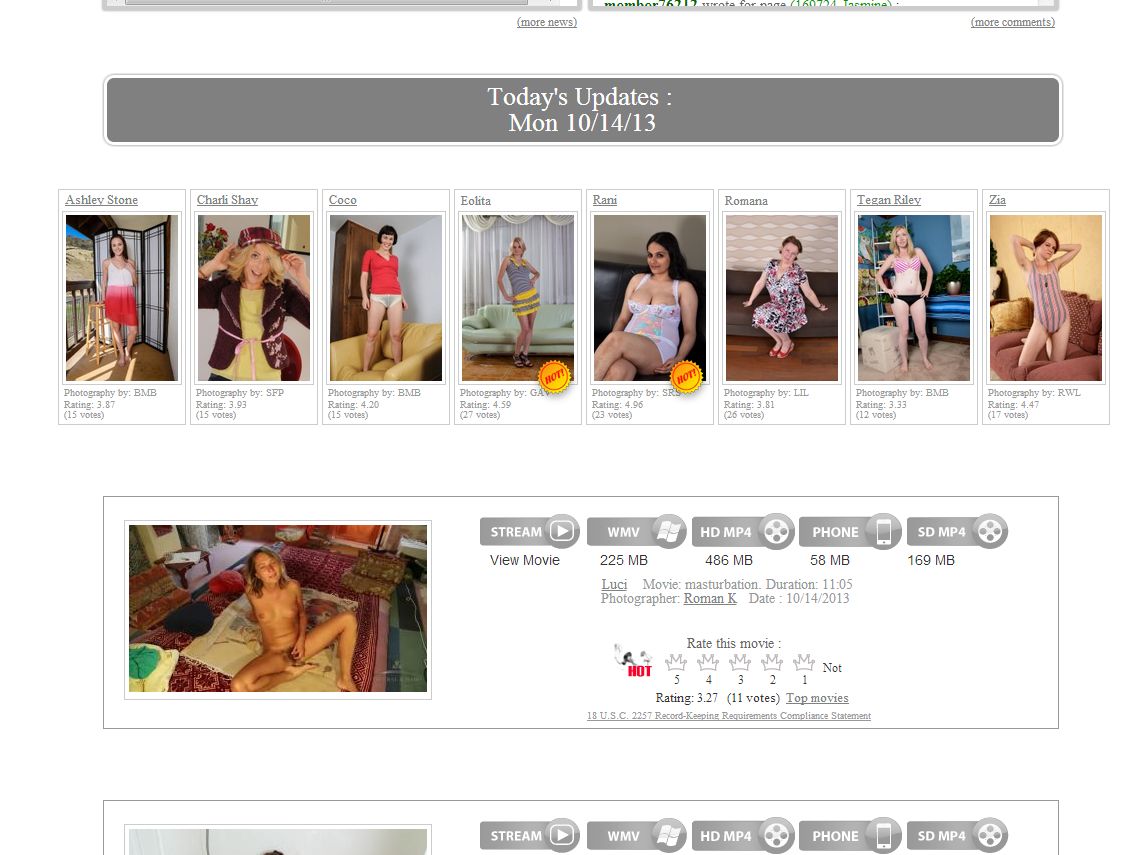Open the 'more comments' link
The width and height of the screenshot is (1127, 855).
[1012, 22]
